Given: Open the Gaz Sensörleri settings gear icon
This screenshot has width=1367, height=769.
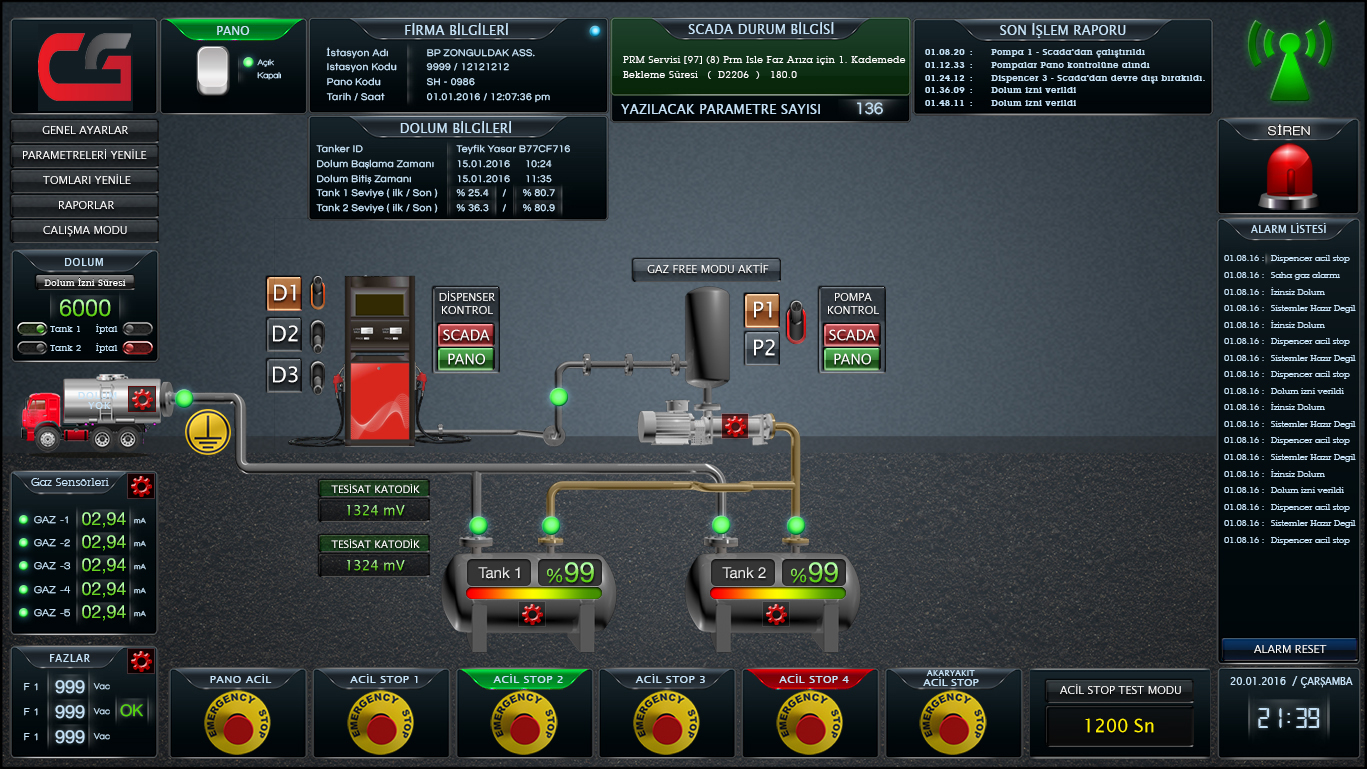Looking at the screenshot, I should pyautogui.click(x=141, y=485).
